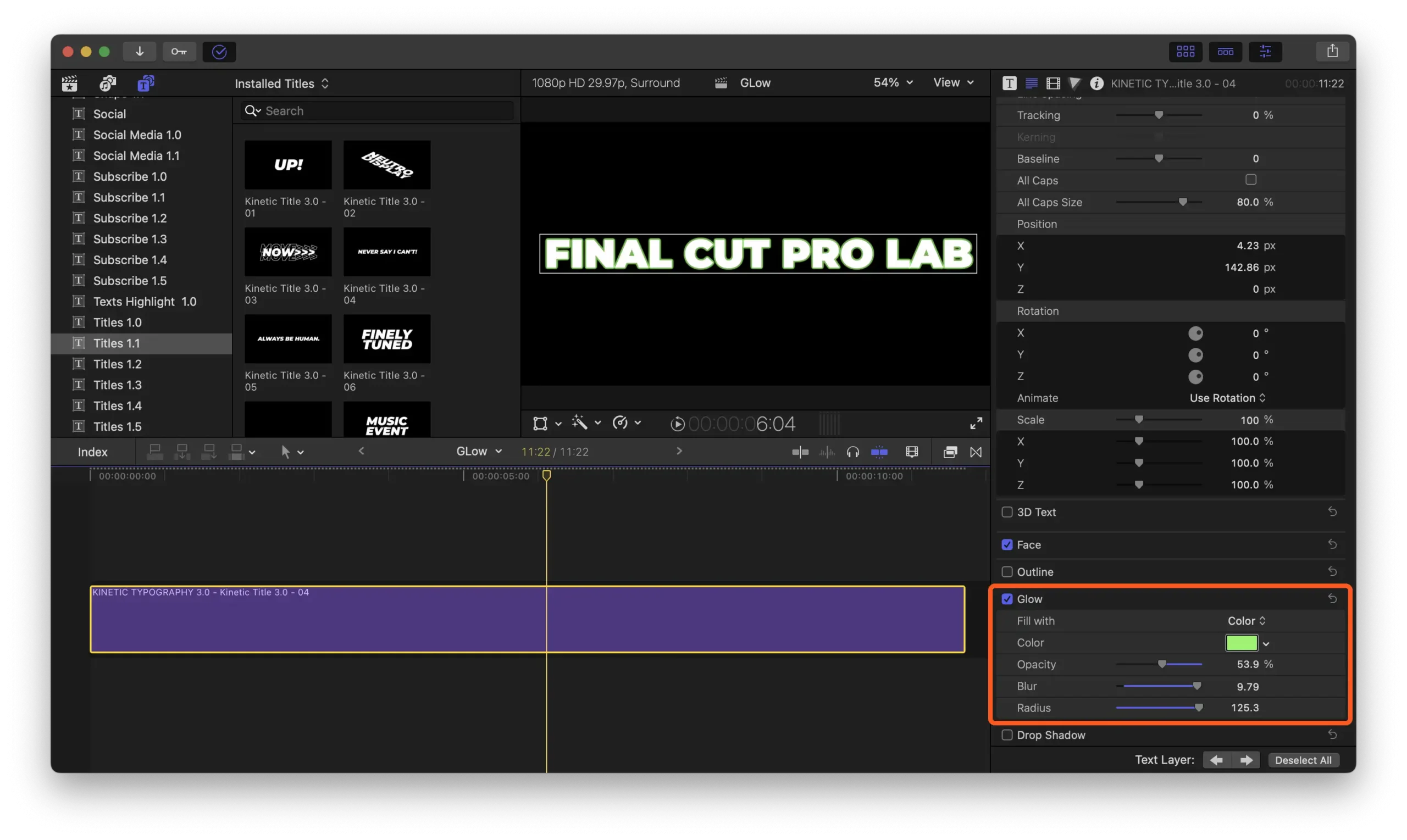Toggle snapping icon in timeline toolbar
This screenshot has width=1407, height=840.
point(879,452)
